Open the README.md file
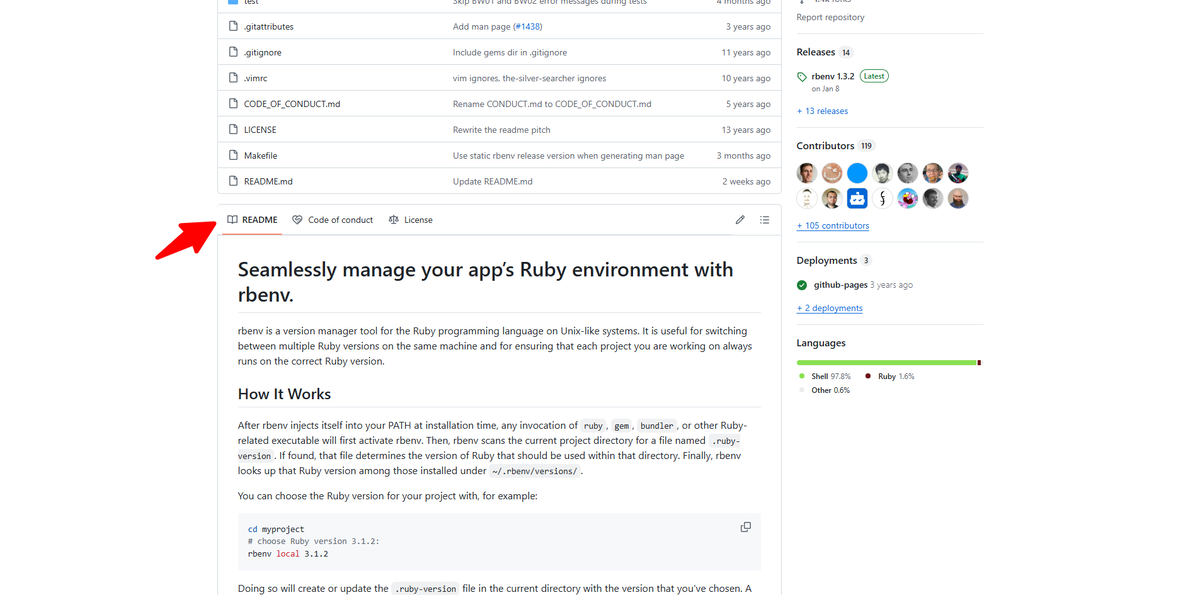1200x595 pixels. (x=268, y=182)
